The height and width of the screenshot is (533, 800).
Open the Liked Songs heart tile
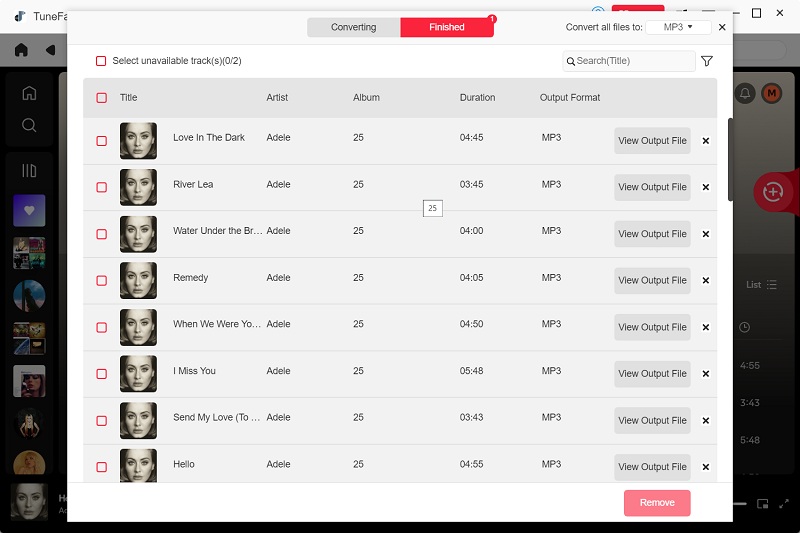pos(29,210)
